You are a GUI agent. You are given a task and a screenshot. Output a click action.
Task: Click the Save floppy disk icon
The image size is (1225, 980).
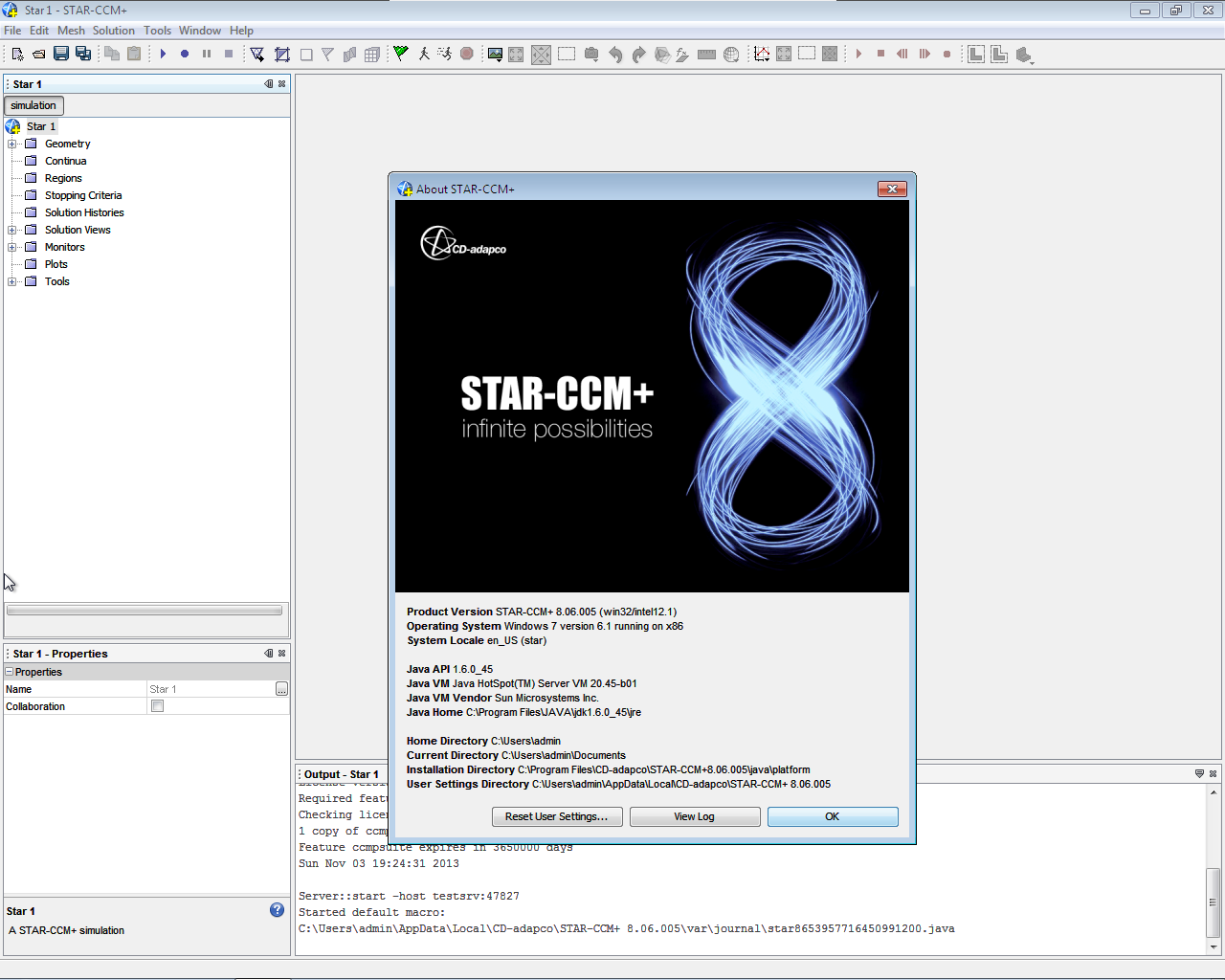click(61, 55)
